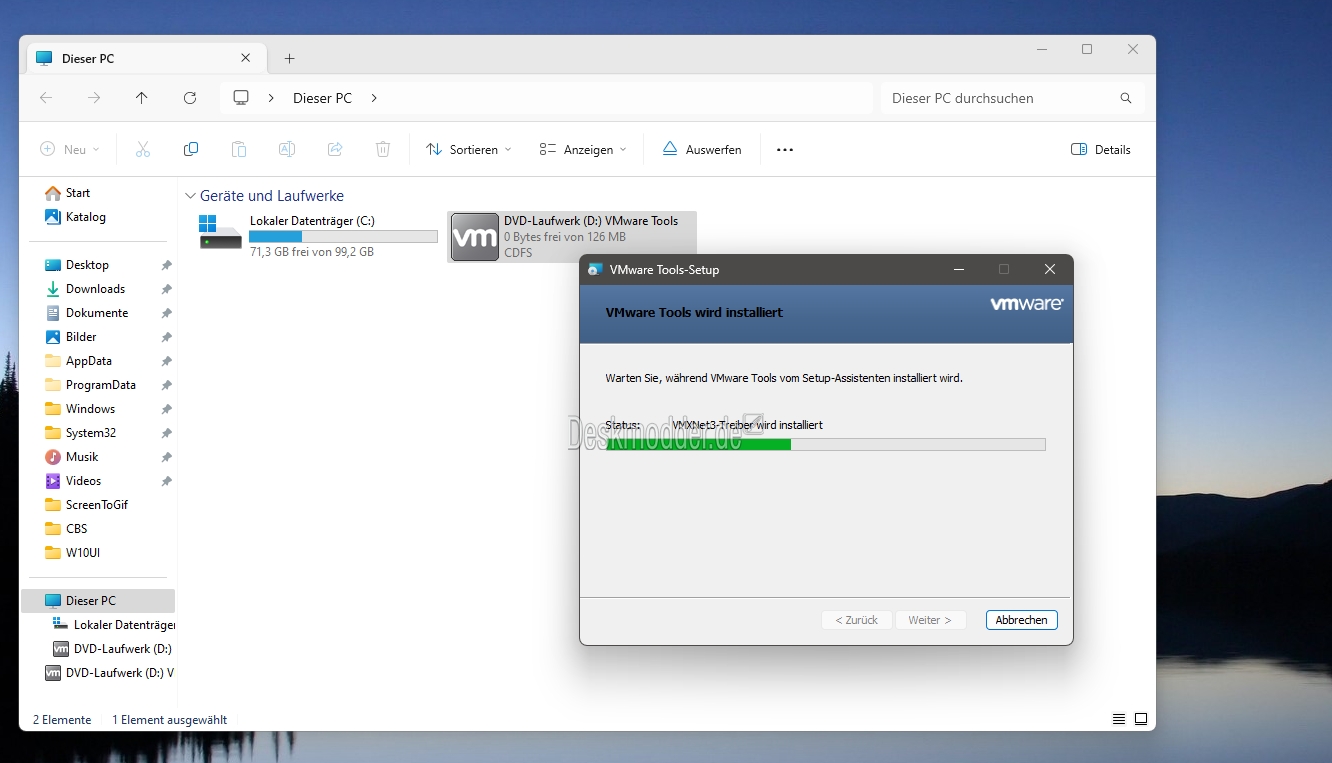The width and height of the screenshot is (1332, 763).
Task: Close the VMware Tools-Setup dialog
Action: (1050, 269)
